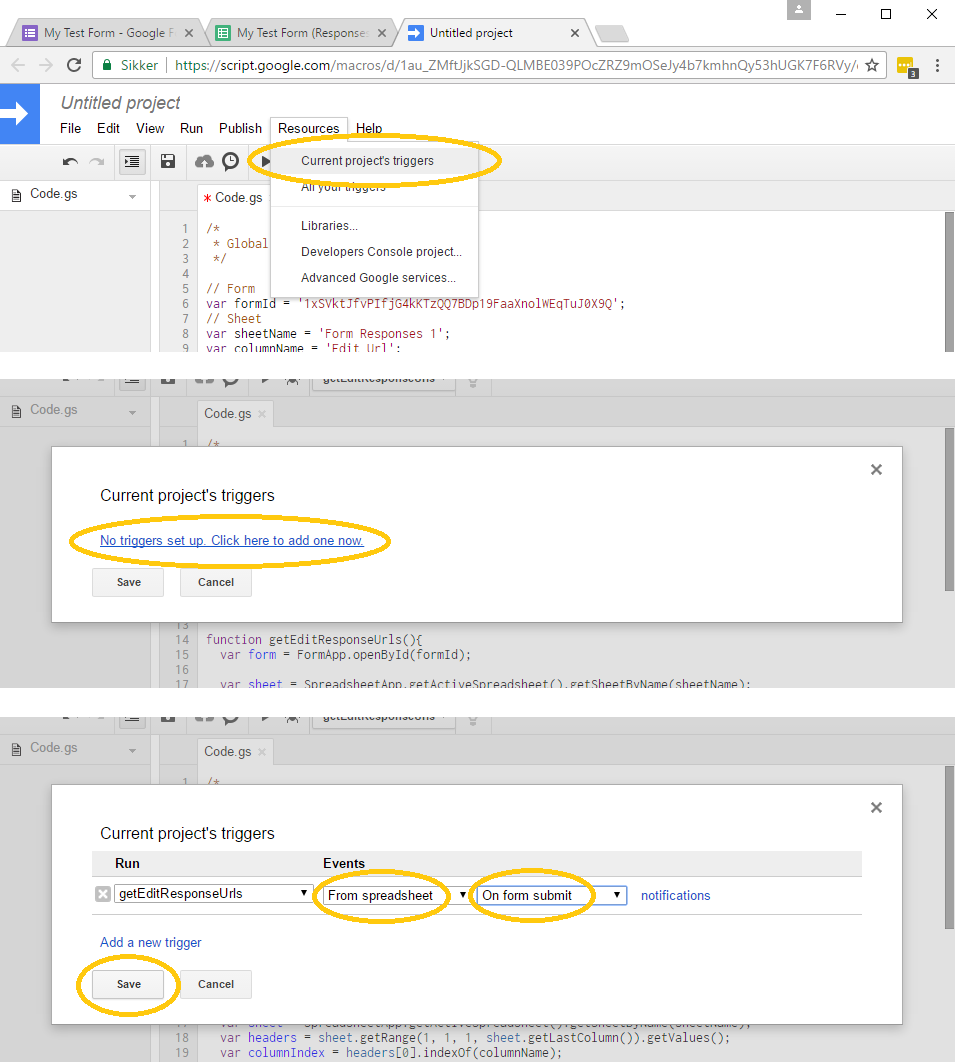Click 'No triggers set up' link
This screenshot has width=955, height=1062.
tap(231, 541)
